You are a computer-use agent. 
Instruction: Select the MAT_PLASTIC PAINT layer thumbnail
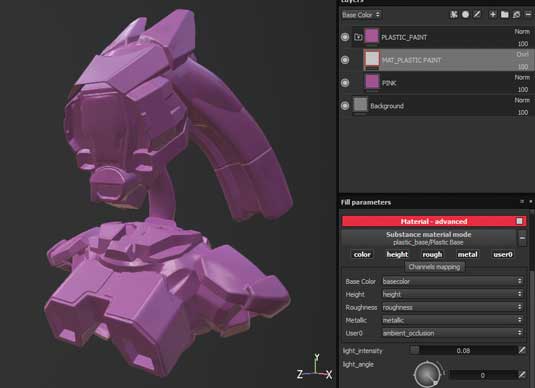(x=372, y=59)
